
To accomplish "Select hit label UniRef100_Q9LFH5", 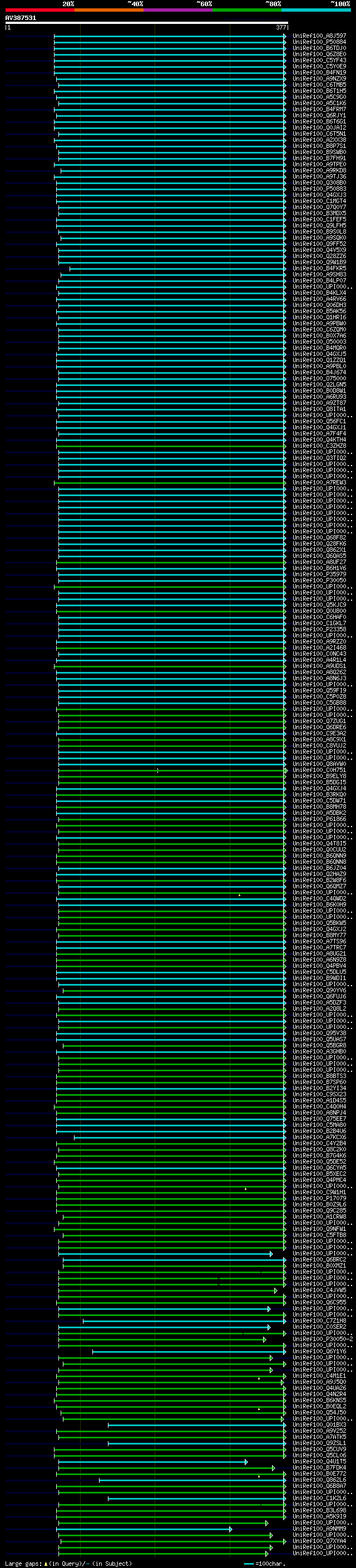I will pos(319,225).
